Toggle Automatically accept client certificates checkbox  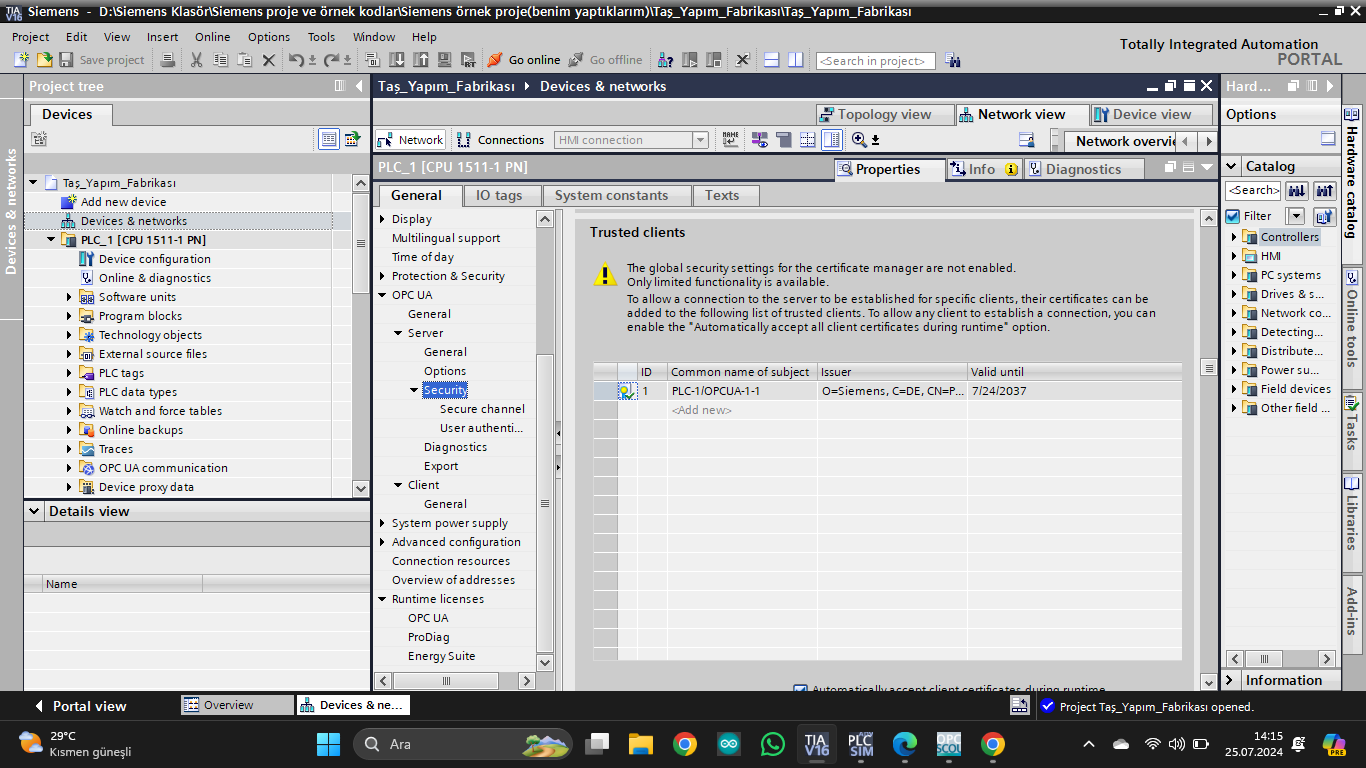click(800, 690)
